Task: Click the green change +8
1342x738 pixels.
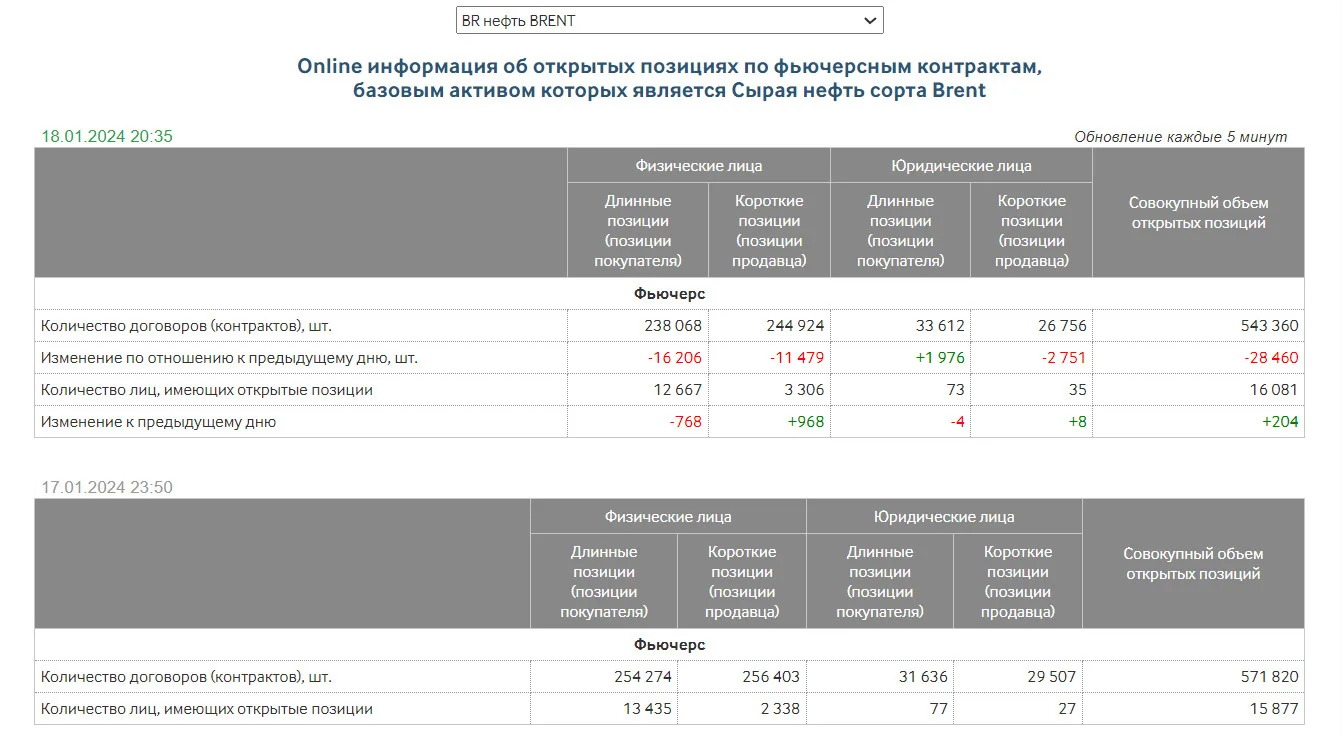Action: pos(1077,422)
